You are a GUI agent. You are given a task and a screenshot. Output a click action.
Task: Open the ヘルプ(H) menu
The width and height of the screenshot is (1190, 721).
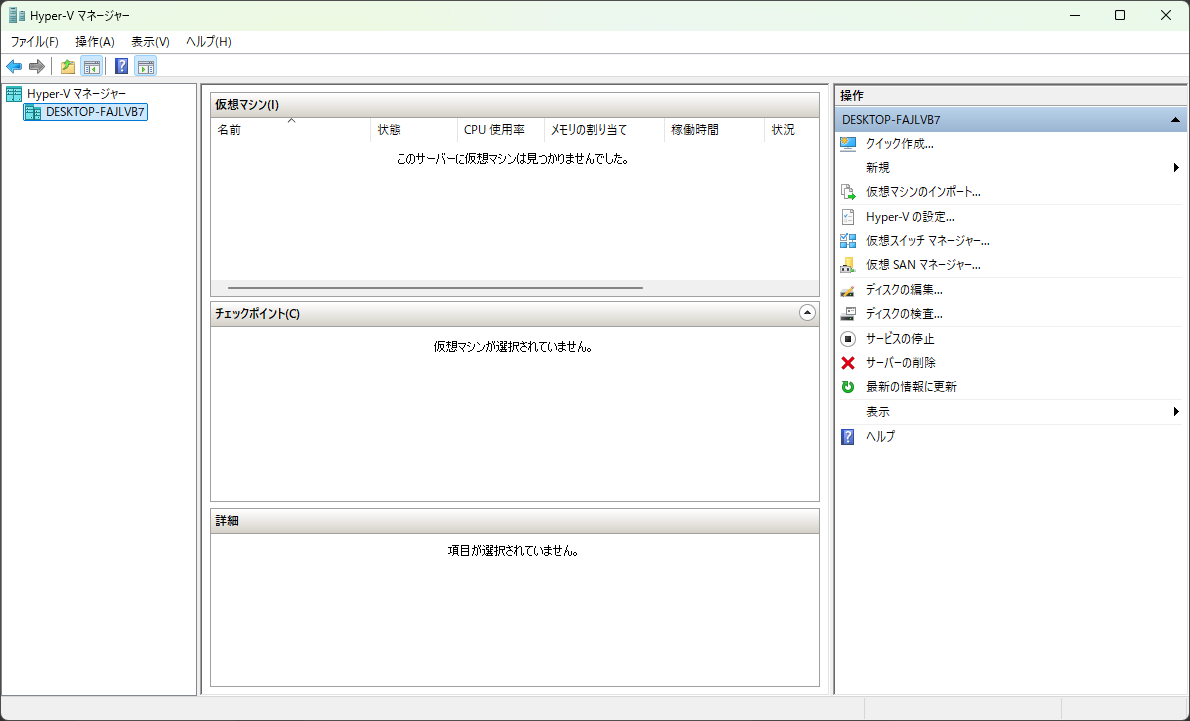[x=209, y=42]
